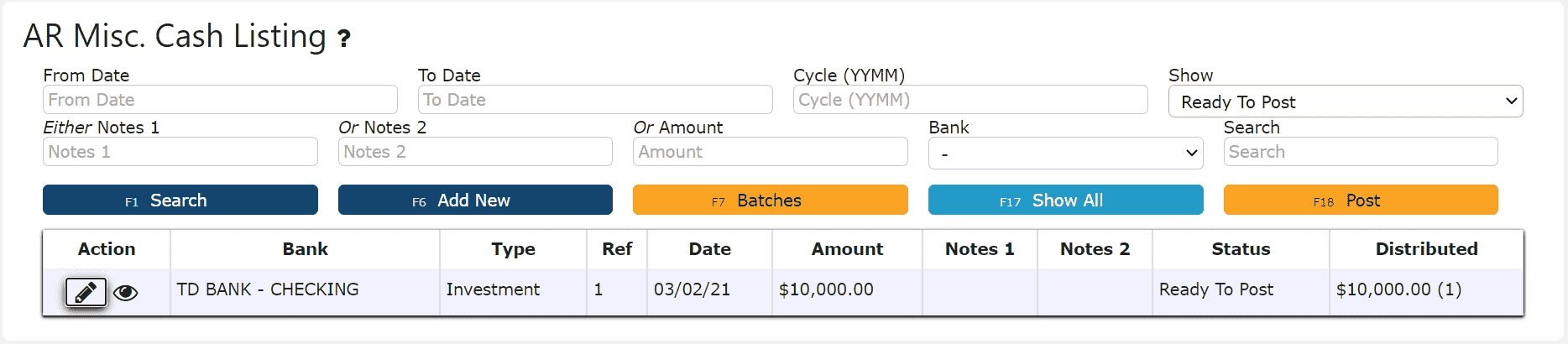
Task: Click the Show All button
Action: point(1065,200)
